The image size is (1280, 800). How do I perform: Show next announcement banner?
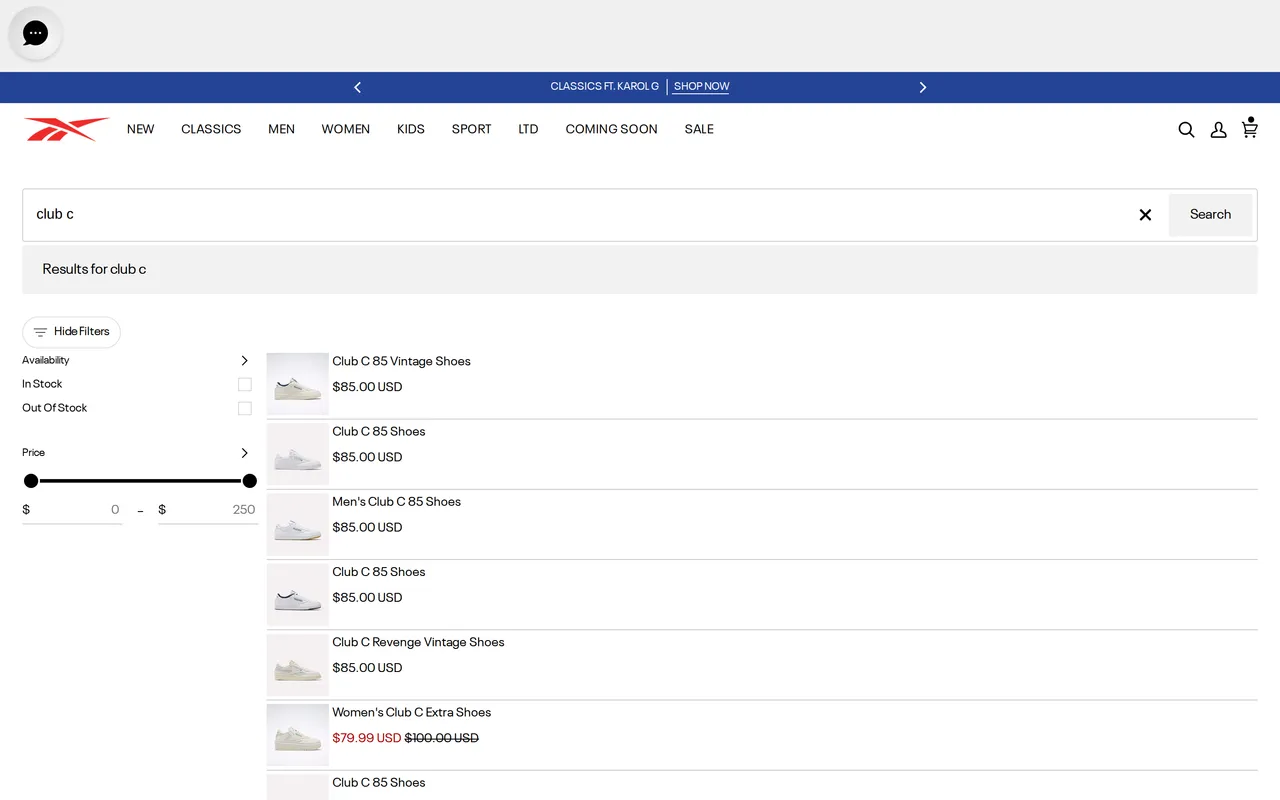923,87
